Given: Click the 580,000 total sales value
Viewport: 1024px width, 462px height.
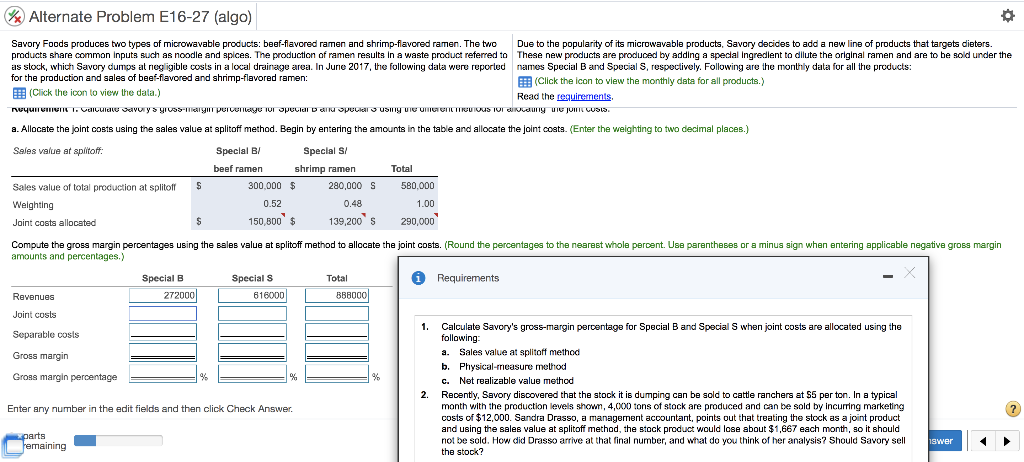Looking at the screenshot, I should [418, 186].
